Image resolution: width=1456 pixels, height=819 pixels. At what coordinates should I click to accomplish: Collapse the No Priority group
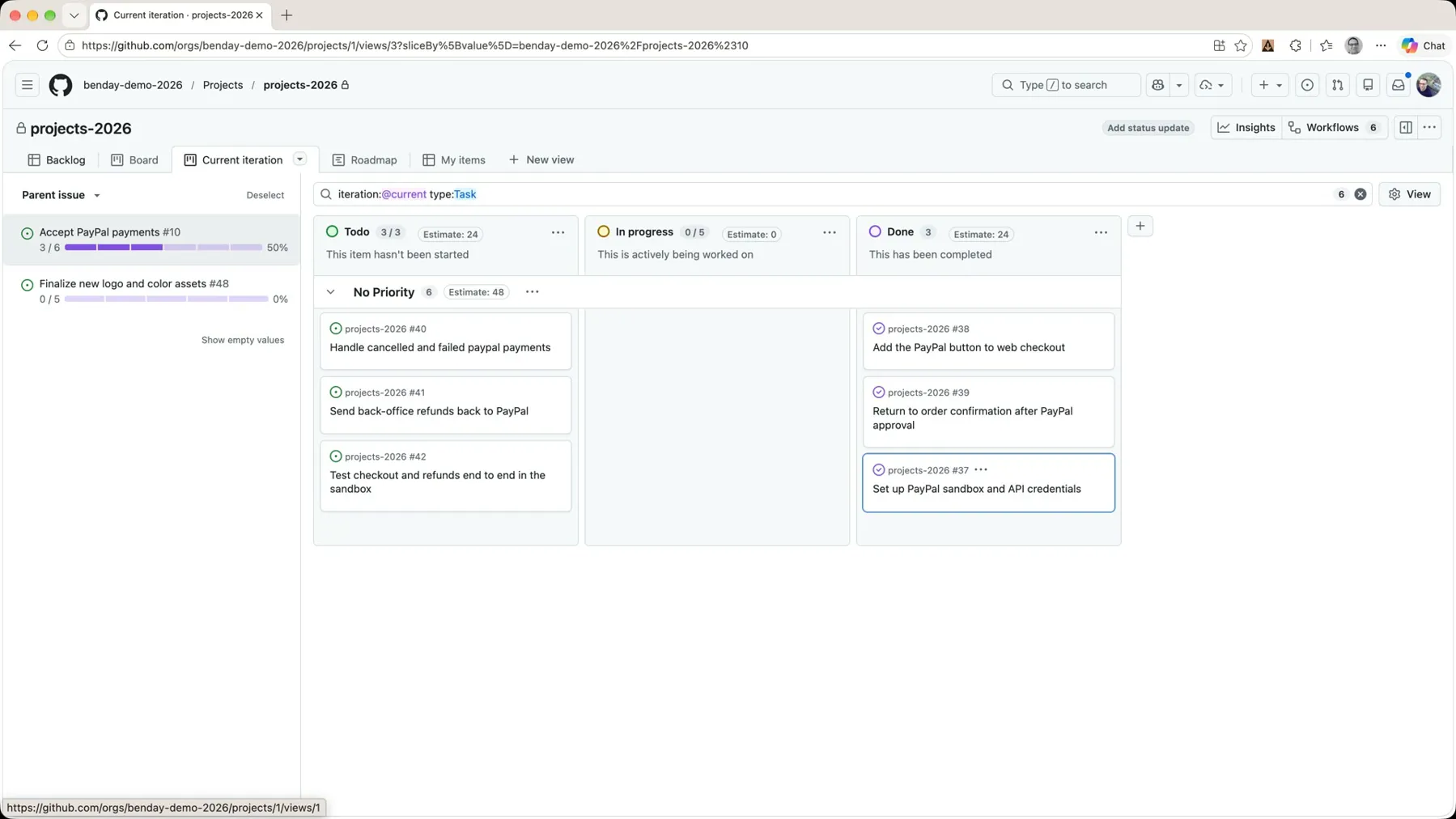(330, 292)
